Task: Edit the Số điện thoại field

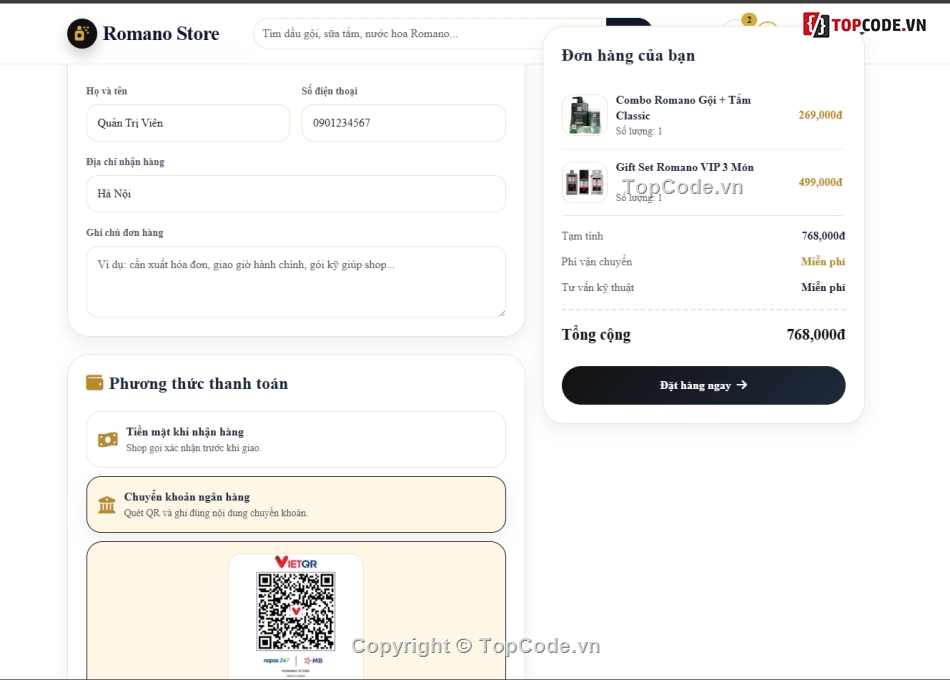Action: [x=404, y=123]
